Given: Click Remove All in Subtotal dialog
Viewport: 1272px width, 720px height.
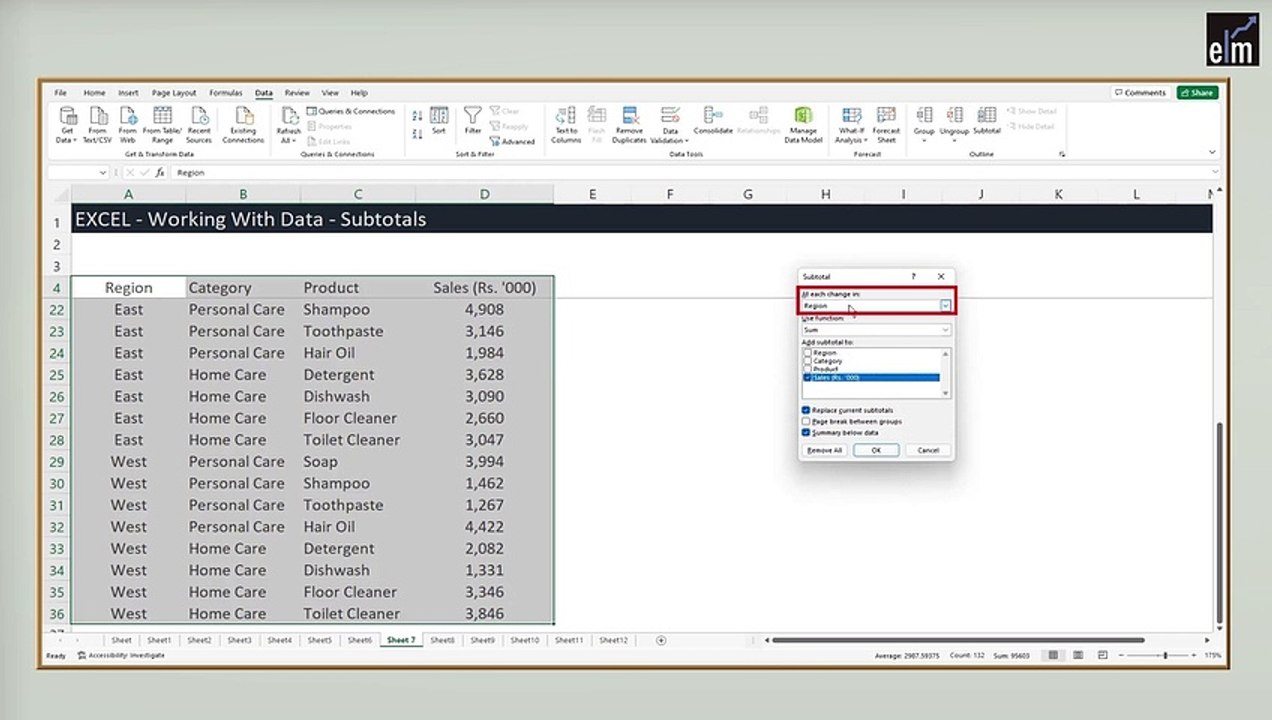Looking at the screenshot, I should [x=824, y=450].
